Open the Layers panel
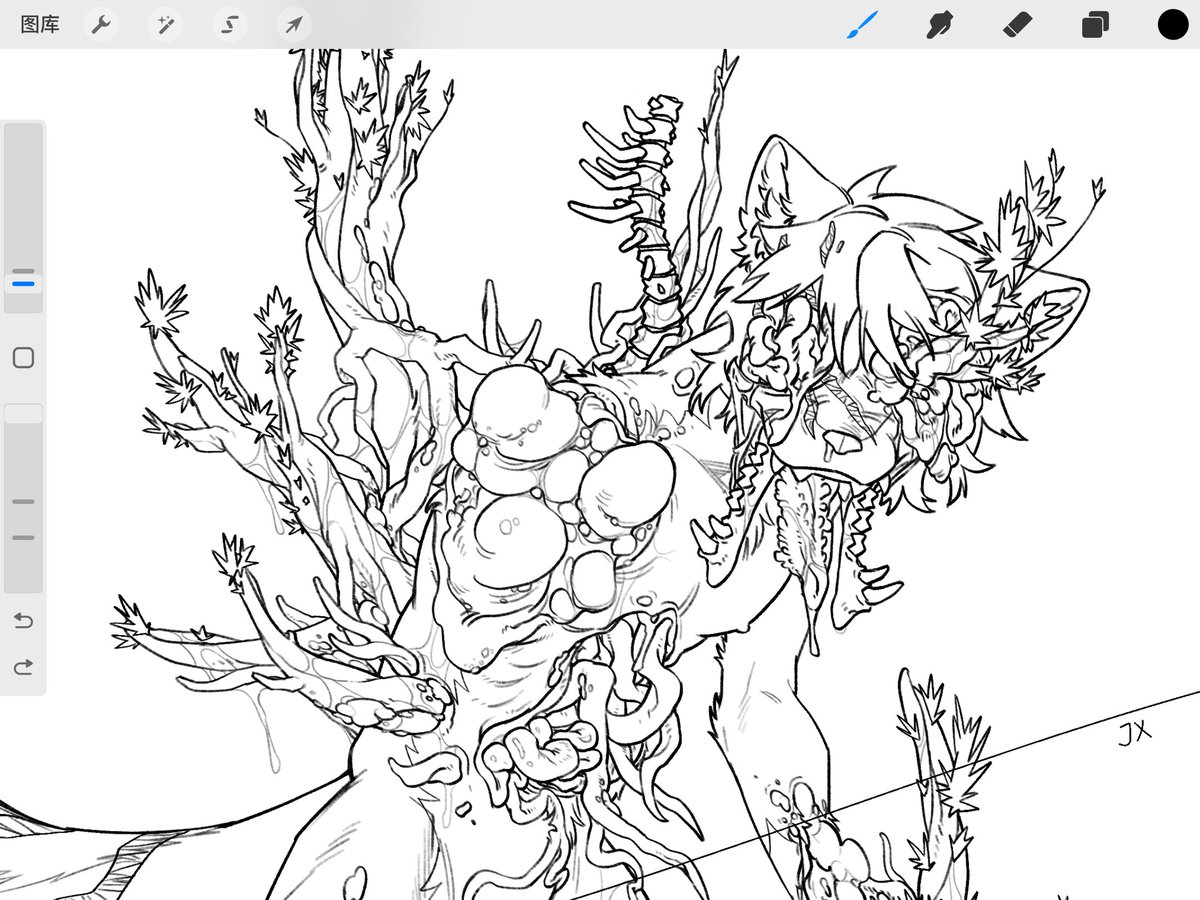The width and height of the screenshot is (1200, 900). point(1095,25)
